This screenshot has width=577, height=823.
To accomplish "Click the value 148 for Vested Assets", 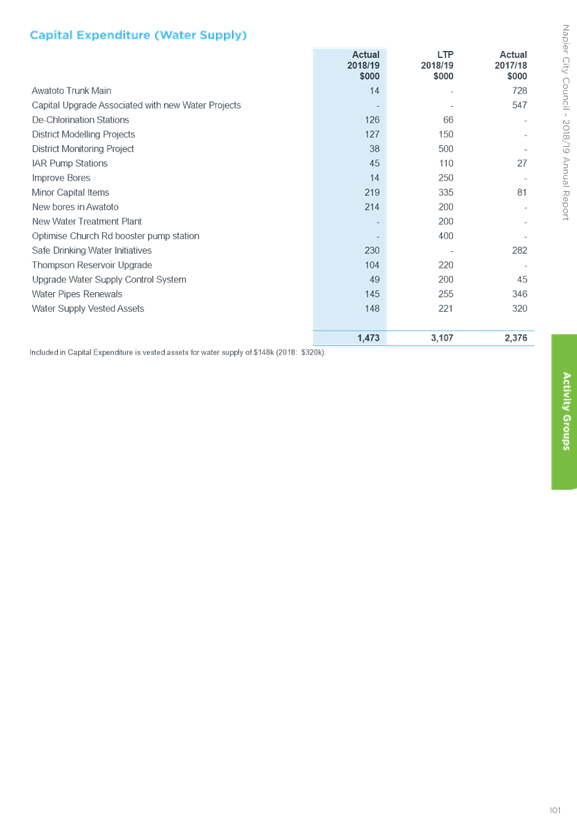I will click(x=372, y=309).
